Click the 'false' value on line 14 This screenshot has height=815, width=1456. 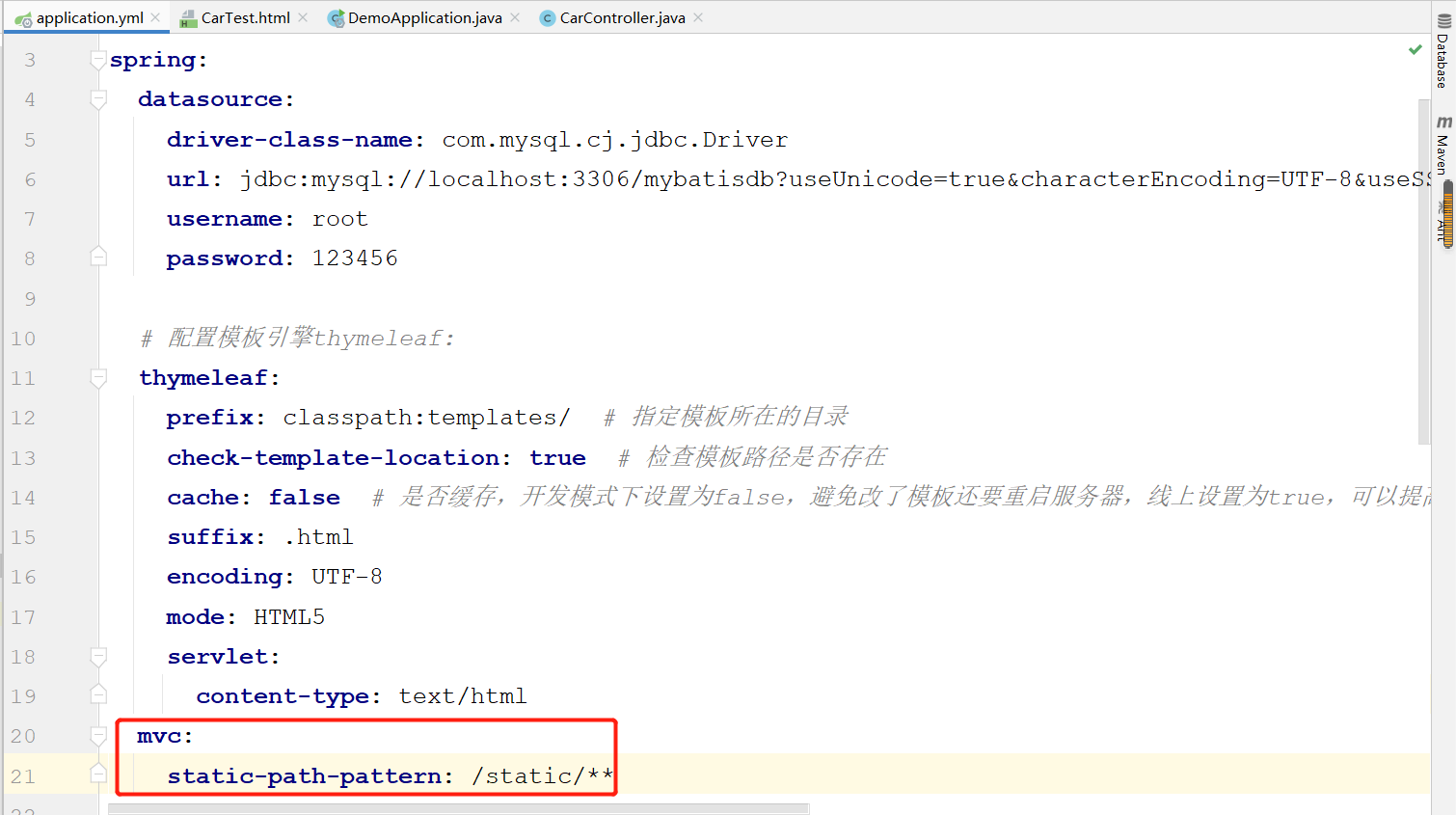click(x=304, y=498)
